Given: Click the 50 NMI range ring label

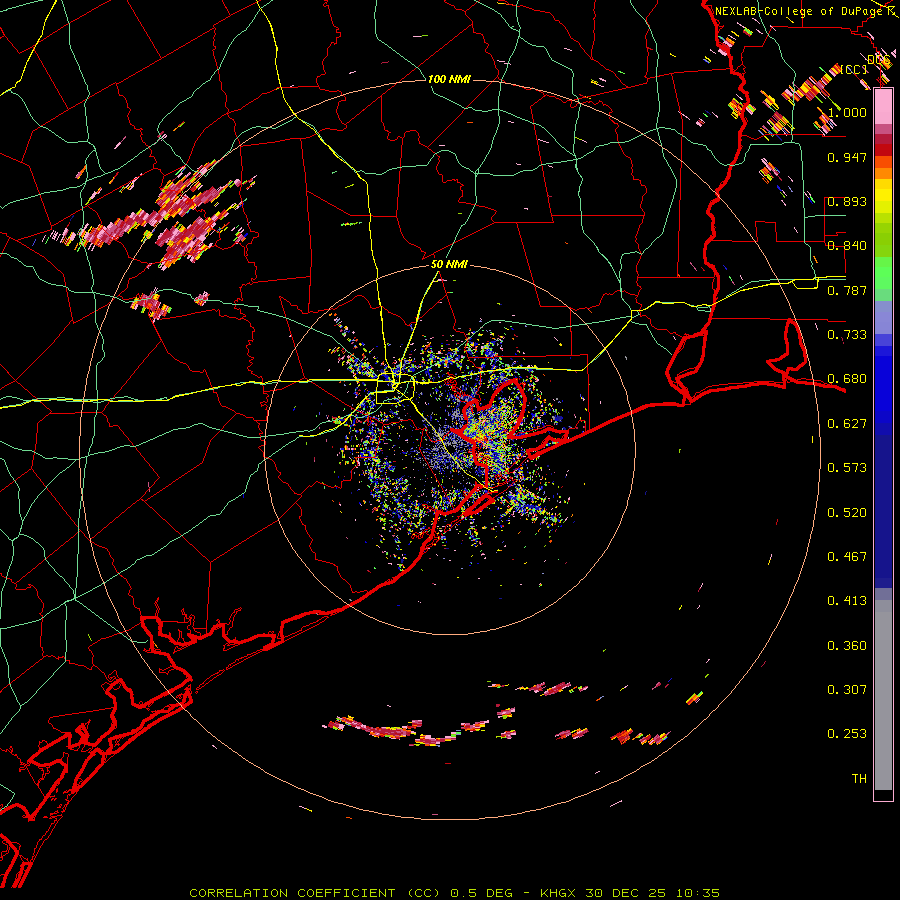Looking at the screenshot, I should (x=449, y=265).
